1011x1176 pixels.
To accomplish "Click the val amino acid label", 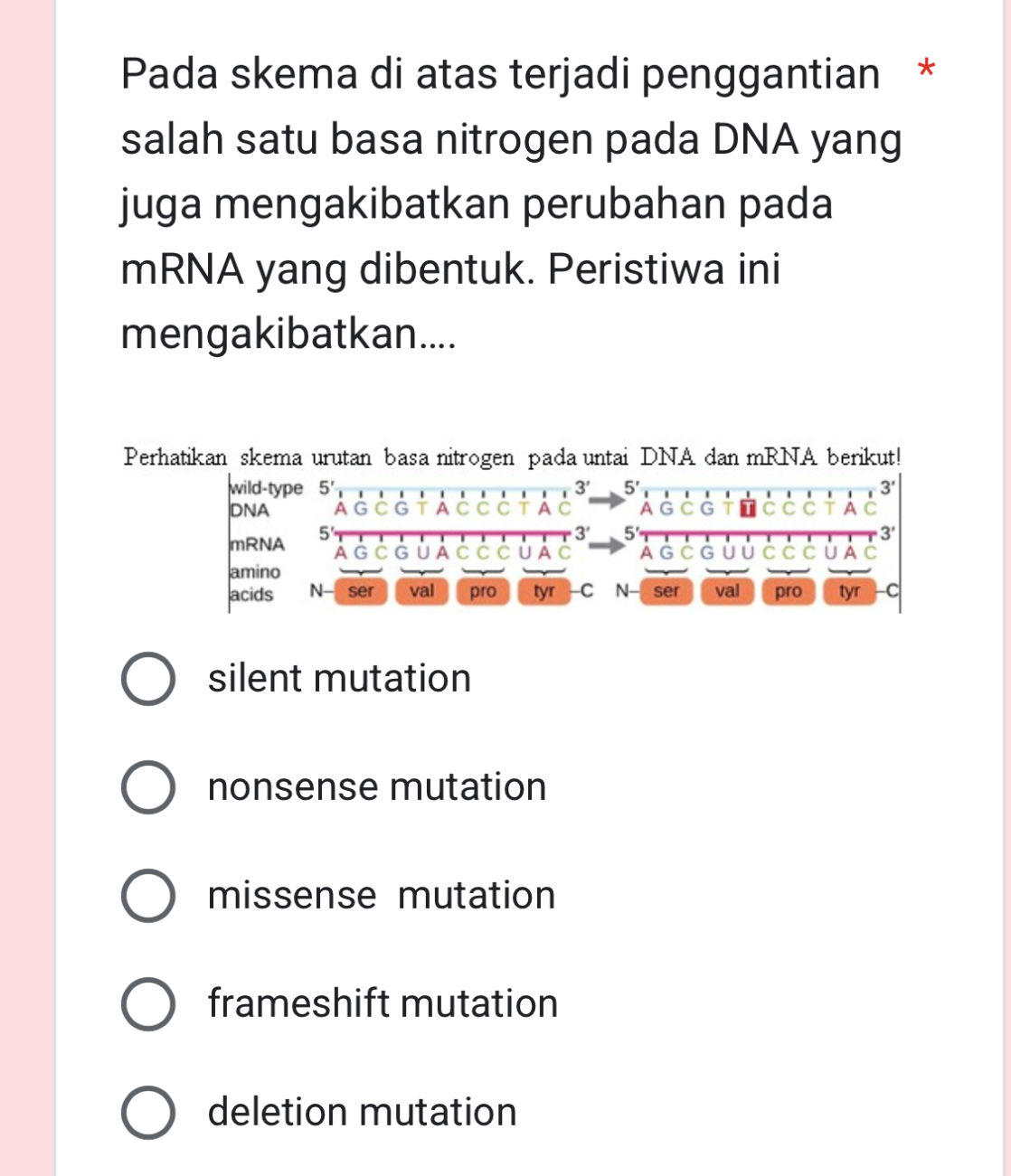I will click(x=423, y=590).
